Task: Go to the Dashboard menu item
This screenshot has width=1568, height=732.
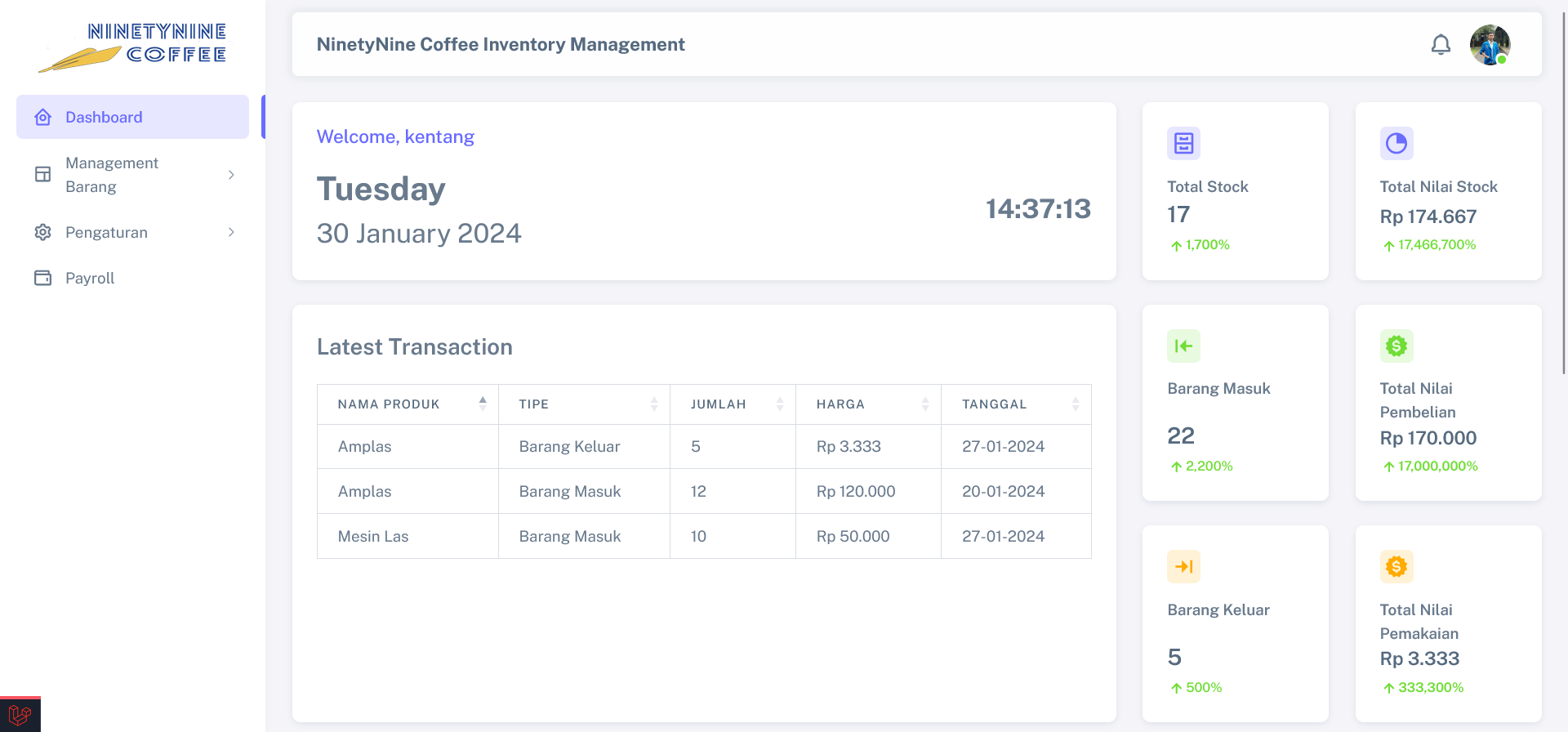Action: [132, 117]
